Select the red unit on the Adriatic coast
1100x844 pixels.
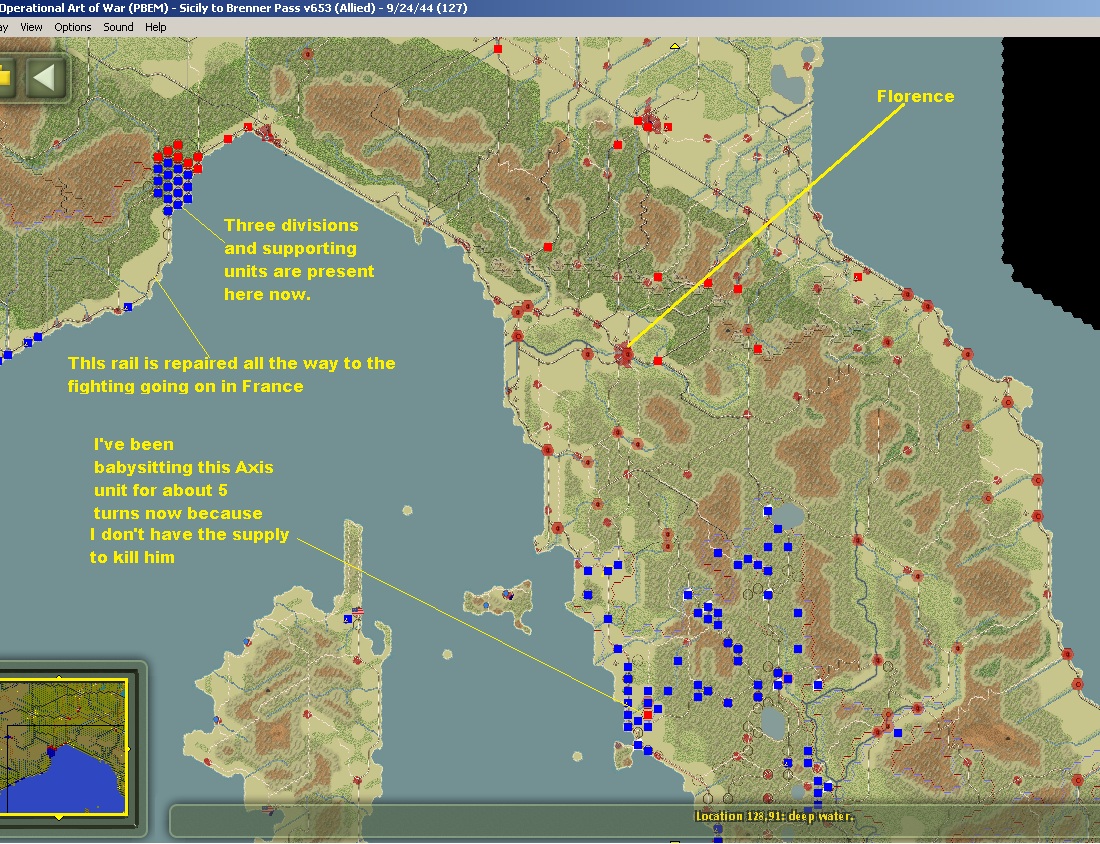pyautogui.click(x=857, y=277)
